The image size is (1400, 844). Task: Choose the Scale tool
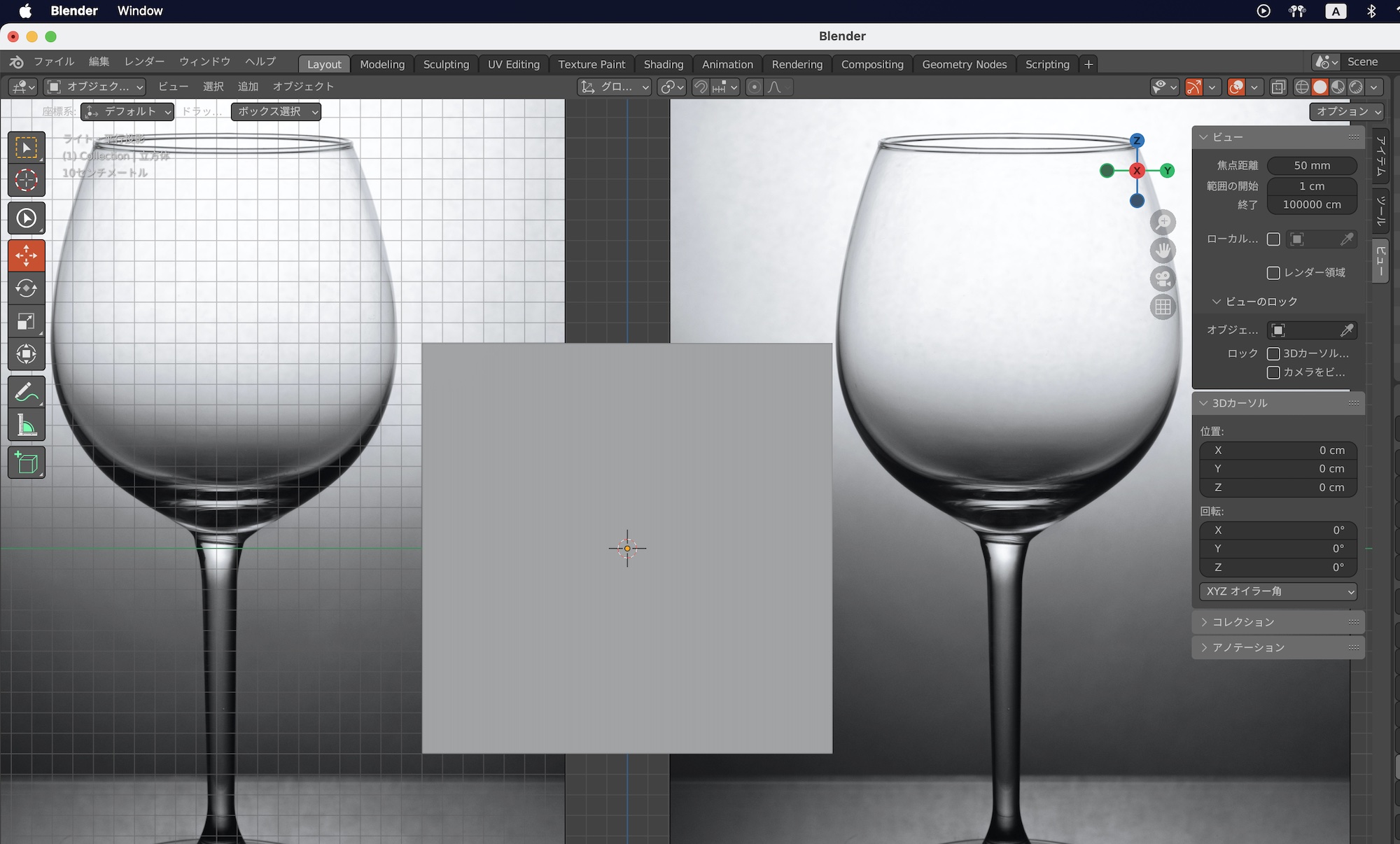[x=27, y=322]
